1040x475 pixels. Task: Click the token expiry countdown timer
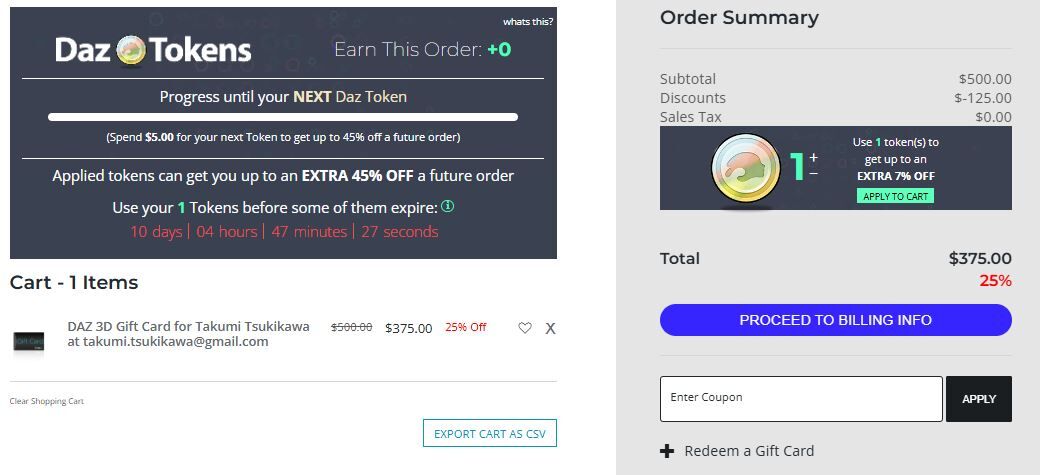tap(284, 232)
